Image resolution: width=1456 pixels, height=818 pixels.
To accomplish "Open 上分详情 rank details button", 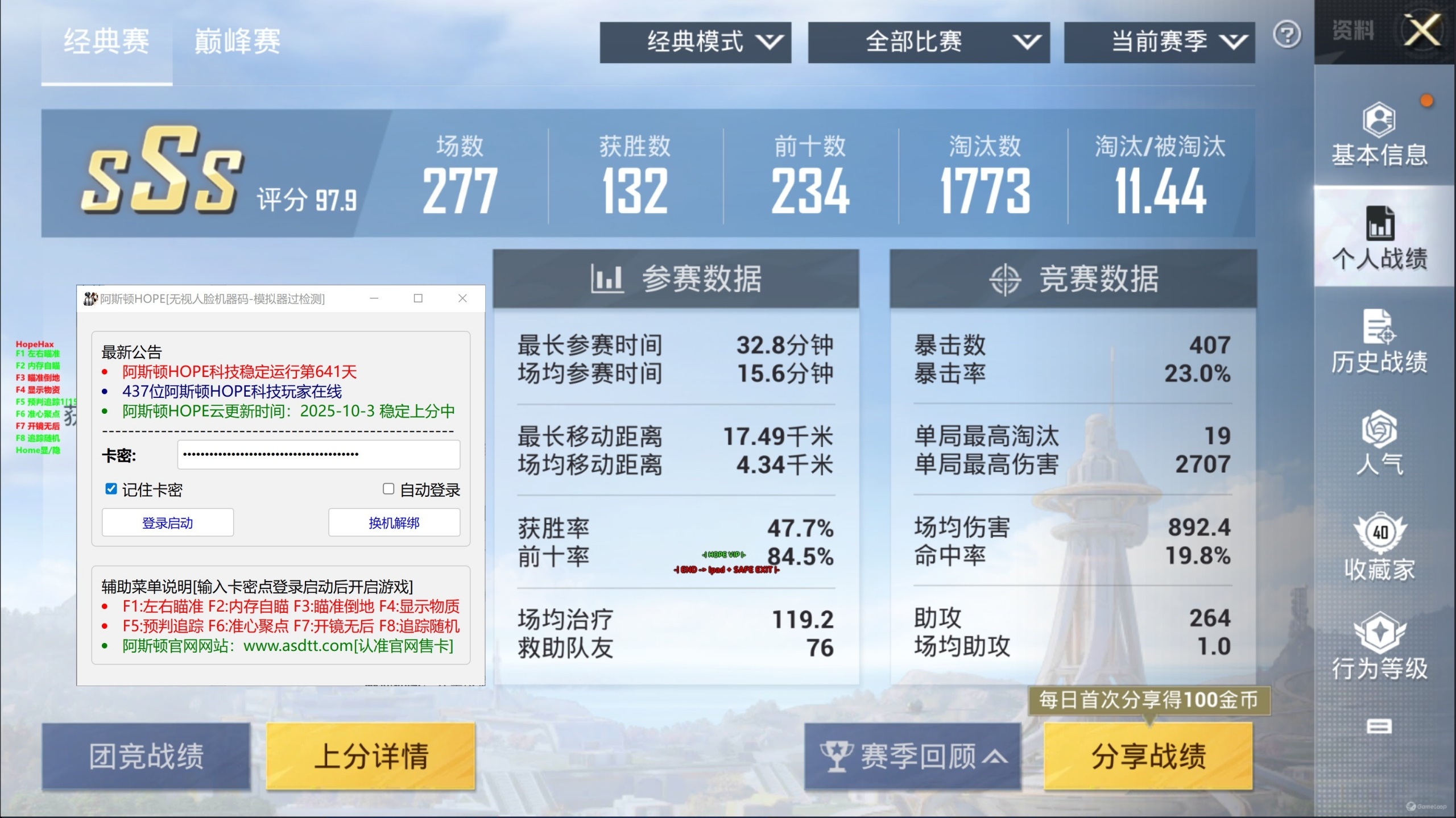I will click(370, 756).
